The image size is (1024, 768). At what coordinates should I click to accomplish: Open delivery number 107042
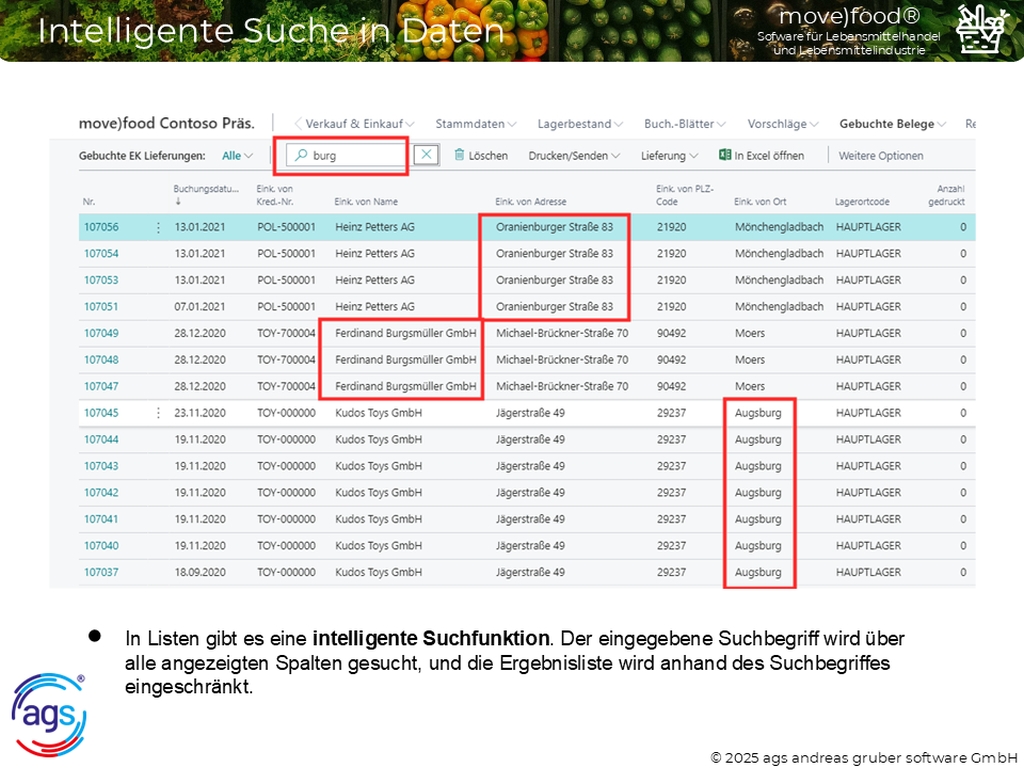101,492
